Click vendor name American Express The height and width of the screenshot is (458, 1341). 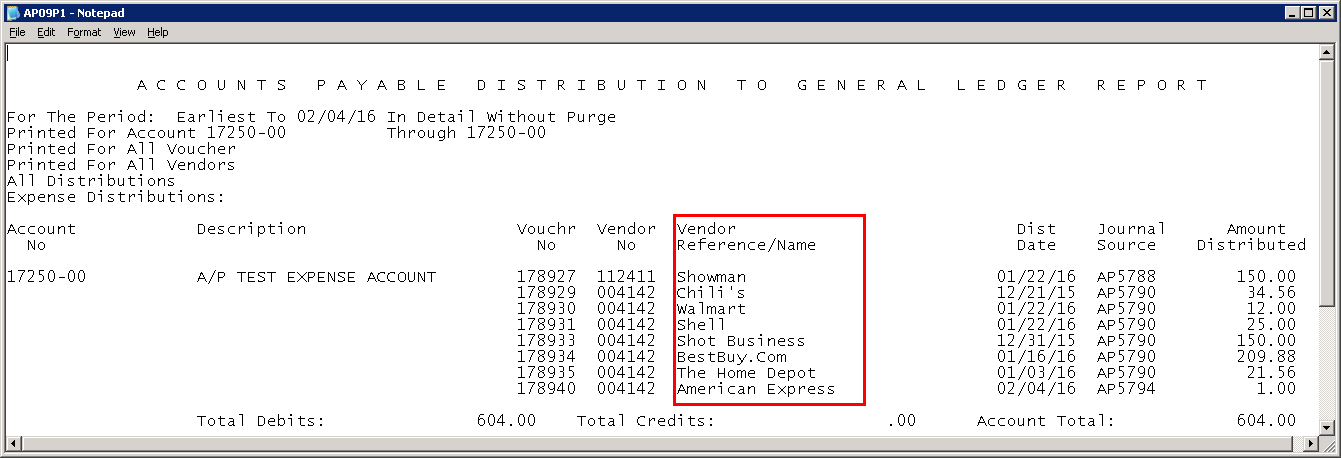756,389
